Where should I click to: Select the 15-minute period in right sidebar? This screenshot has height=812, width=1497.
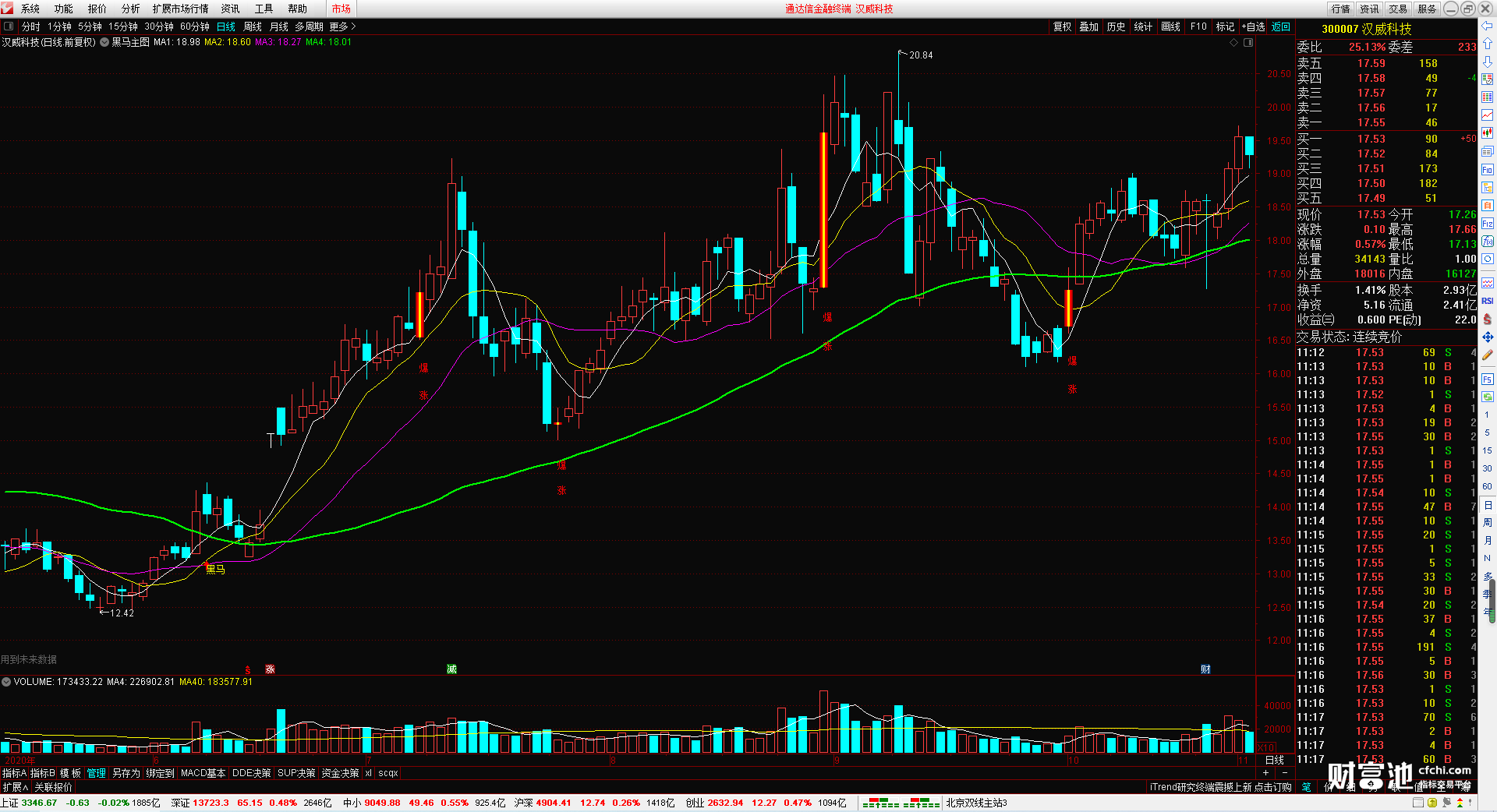1487,451
